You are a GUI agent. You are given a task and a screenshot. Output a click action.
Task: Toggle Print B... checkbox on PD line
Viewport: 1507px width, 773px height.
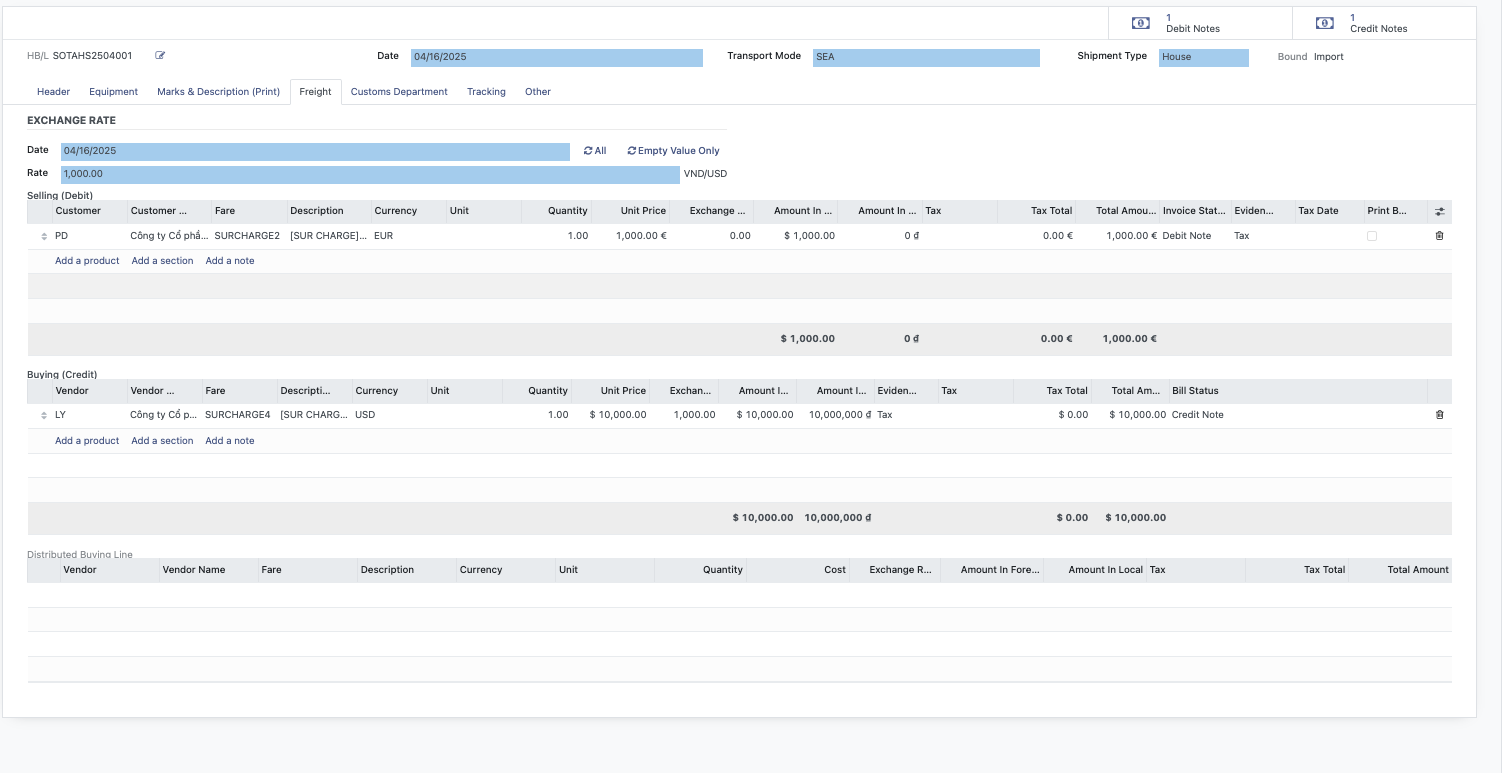[1371, 236]
